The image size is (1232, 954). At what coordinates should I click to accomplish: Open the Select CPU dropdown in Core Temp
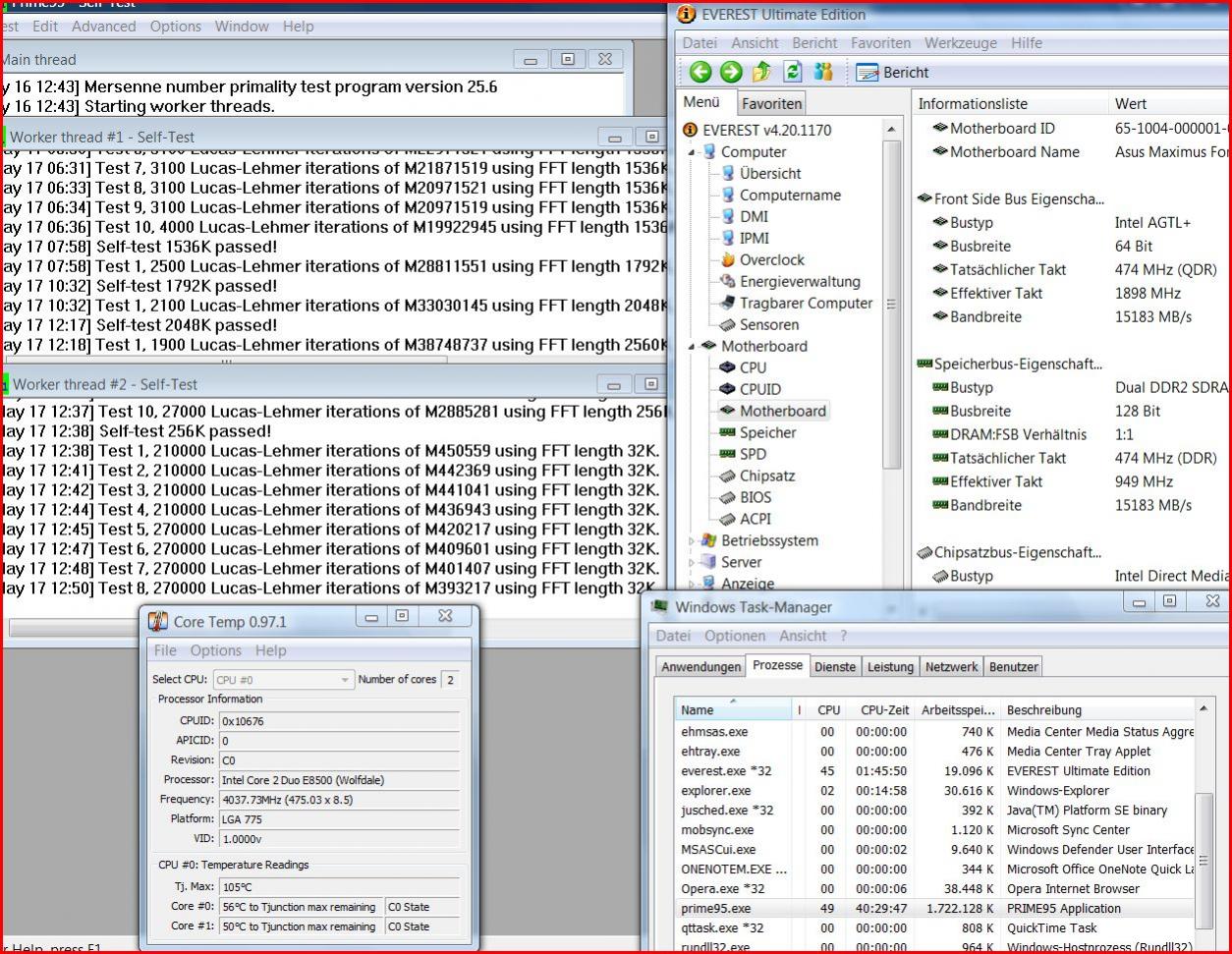(283, 680)
